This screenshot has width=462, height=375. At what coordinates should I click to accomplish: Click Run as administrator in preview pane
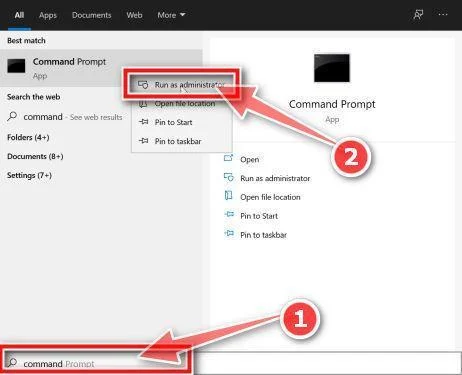point(275,179)
